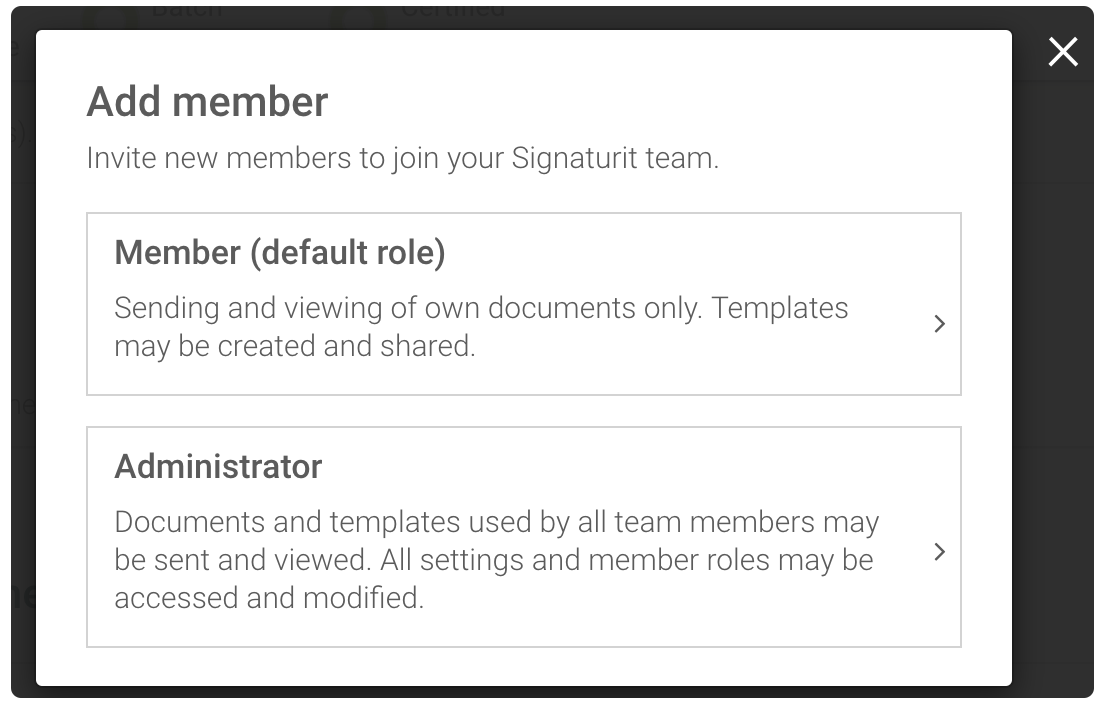Close the Add member dialog
Image resolution: width=1108 pixels, height=710 pixels.
pyautogui.click(x=1063, y=52)
